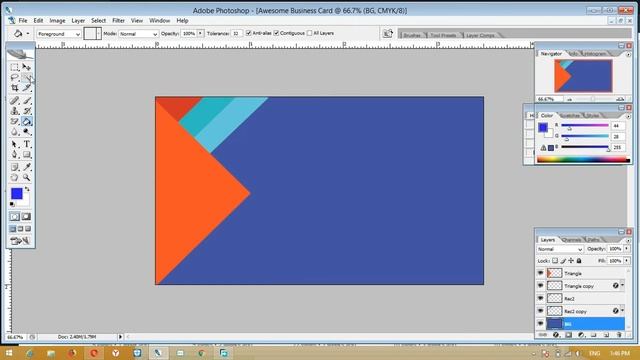Screen dimensions: 640x360
Task: Select the Hand tool
Action: click(15, 178)
